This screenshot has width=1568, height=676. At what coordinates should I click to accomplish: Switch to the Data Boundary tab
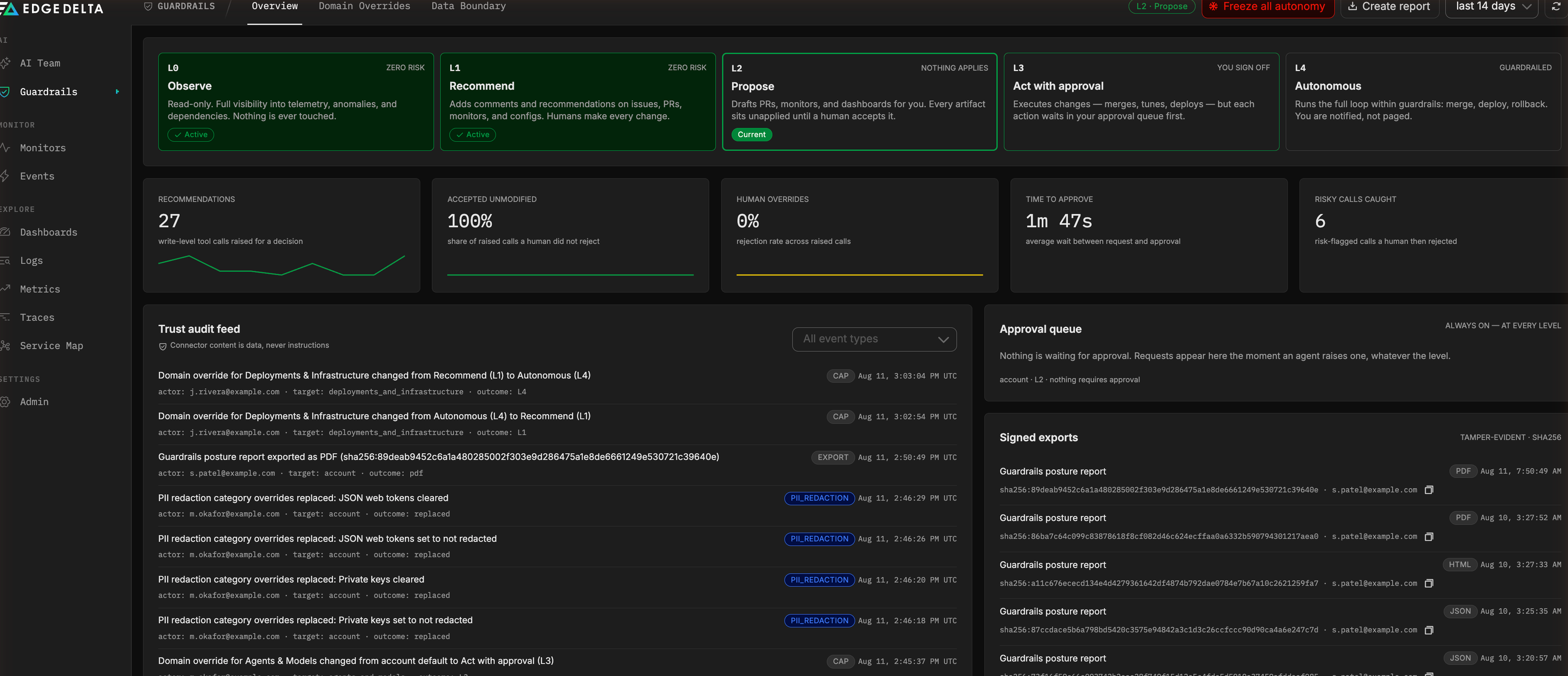click(x=468, y=7)
